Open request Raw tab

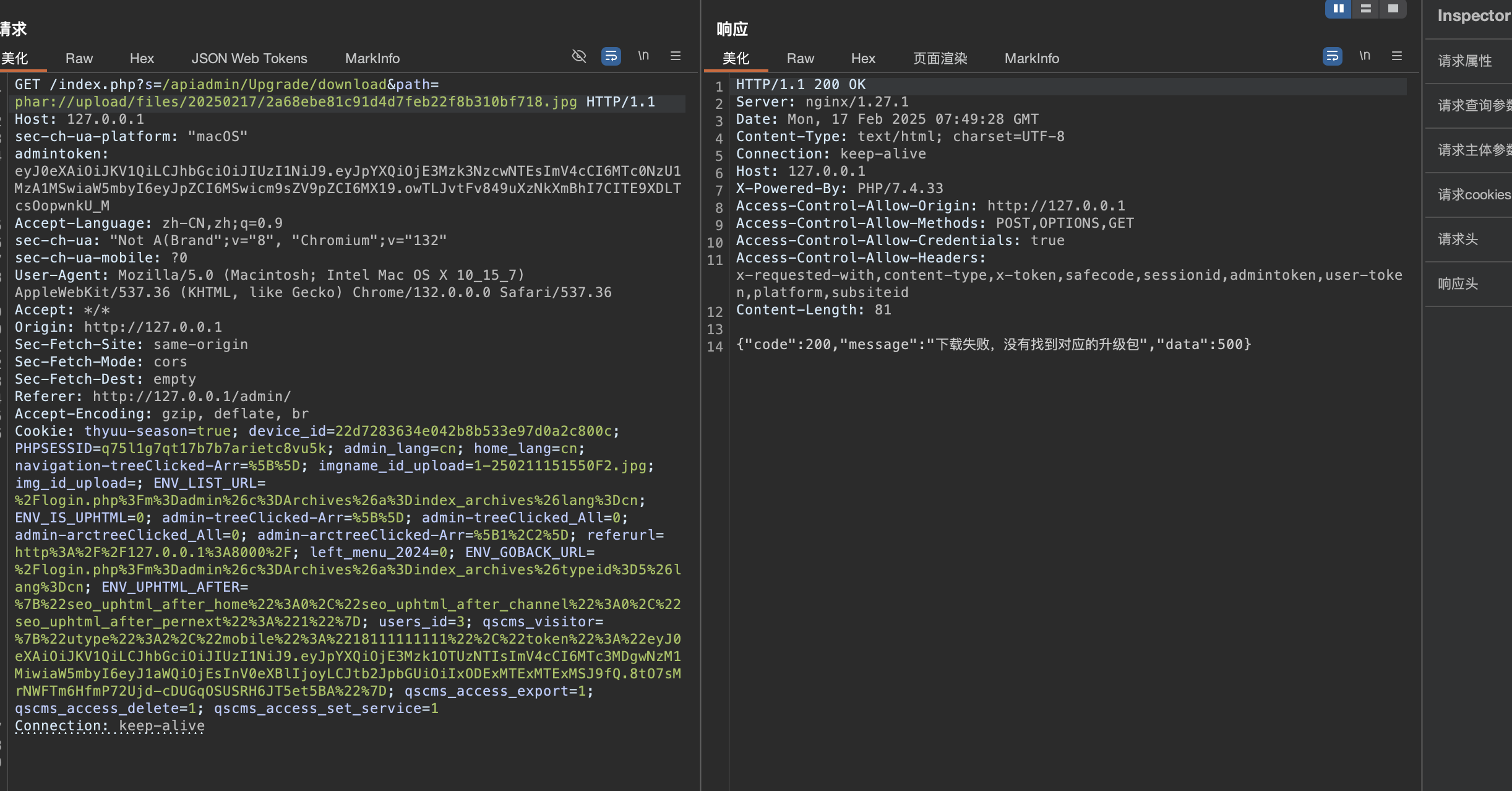[79, 58]
